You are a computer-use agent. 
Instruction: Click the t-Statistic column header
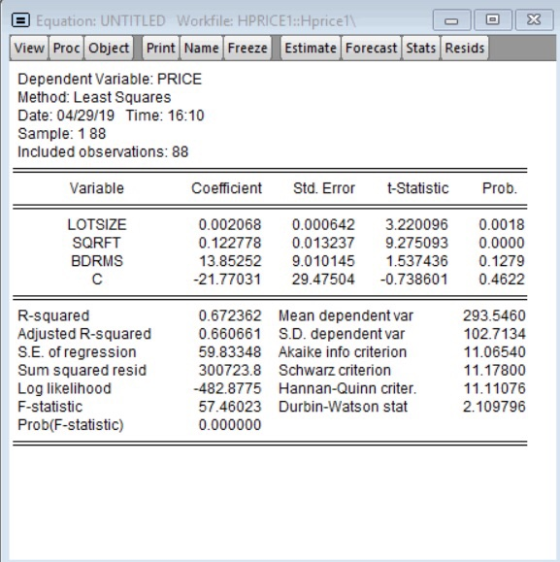click(418, 188)
